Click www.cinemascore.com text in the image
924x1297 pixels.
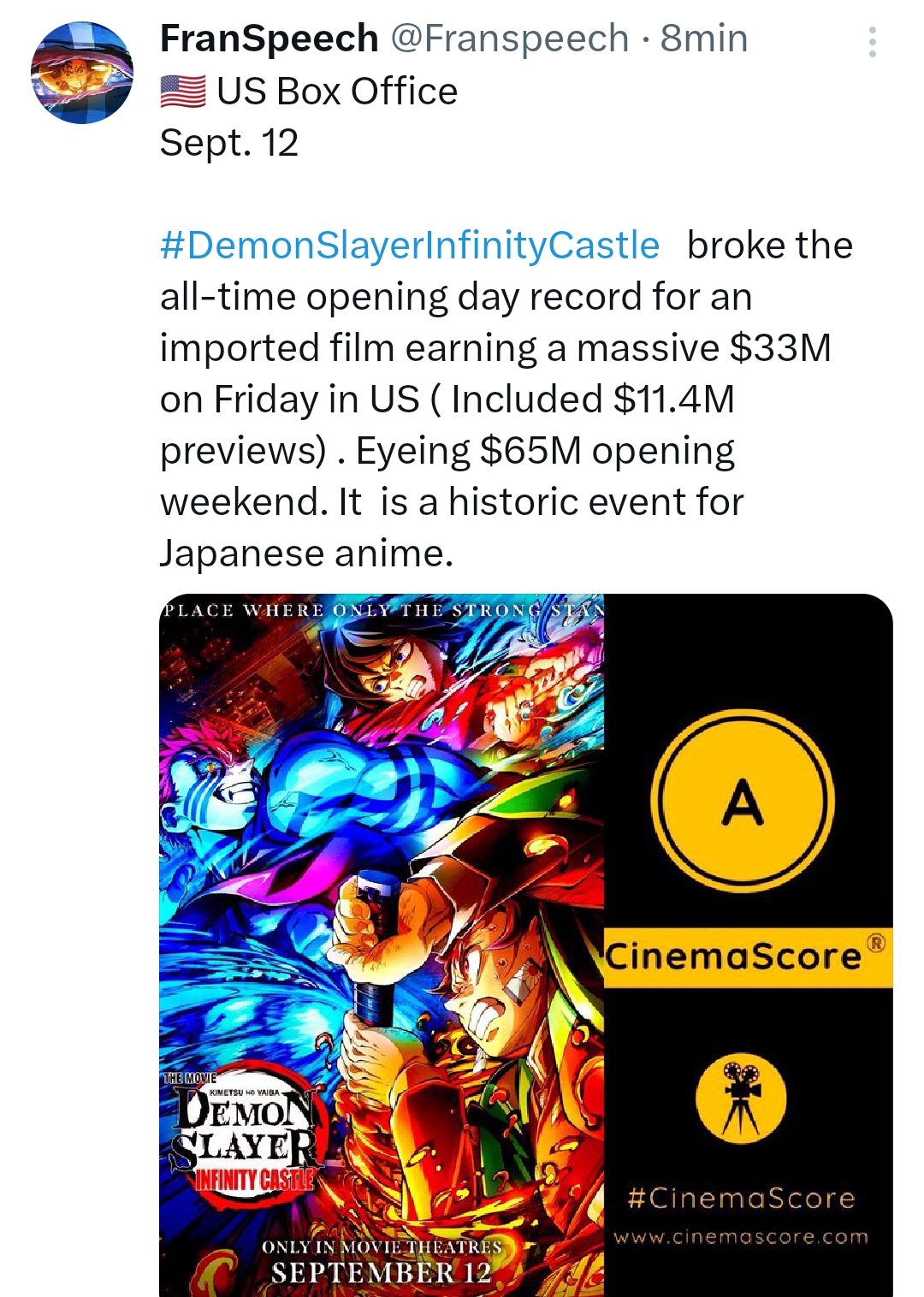741,1237
